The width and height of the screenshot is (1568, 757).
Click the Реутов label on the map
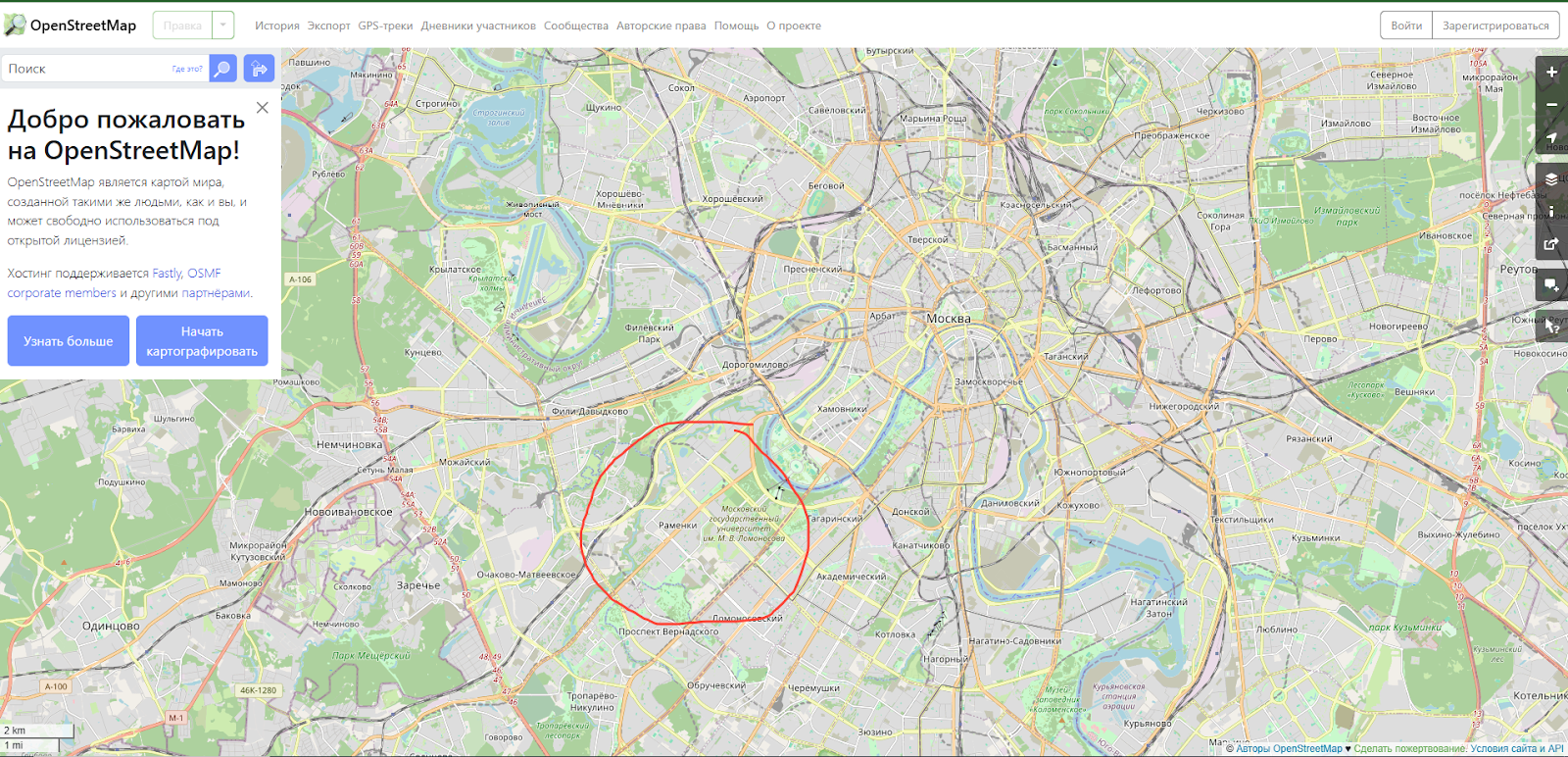1518,269
